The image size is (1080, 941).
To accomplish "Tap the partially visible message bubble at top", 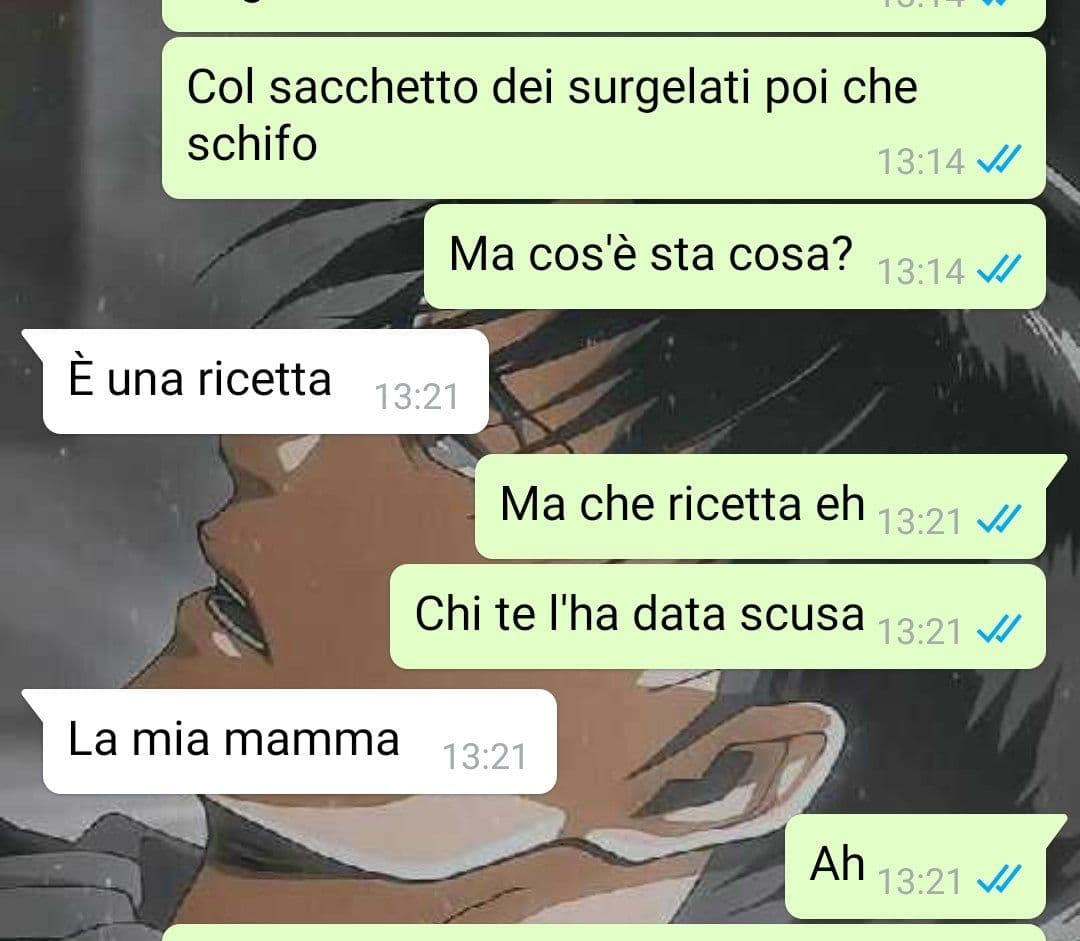I will 603,15.
